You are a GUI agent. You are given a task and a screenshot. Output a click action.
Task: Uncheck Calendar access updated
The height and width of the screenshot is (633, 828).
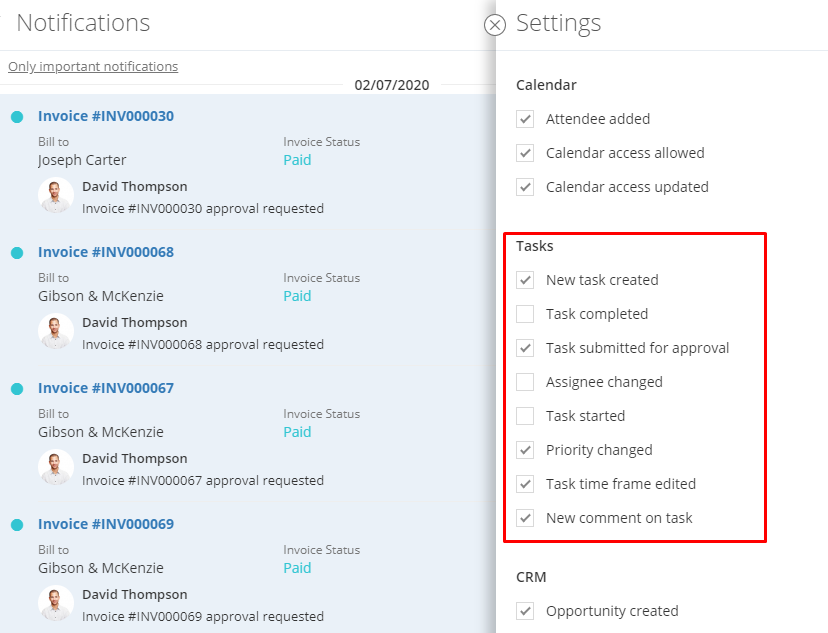coord(525,187)
